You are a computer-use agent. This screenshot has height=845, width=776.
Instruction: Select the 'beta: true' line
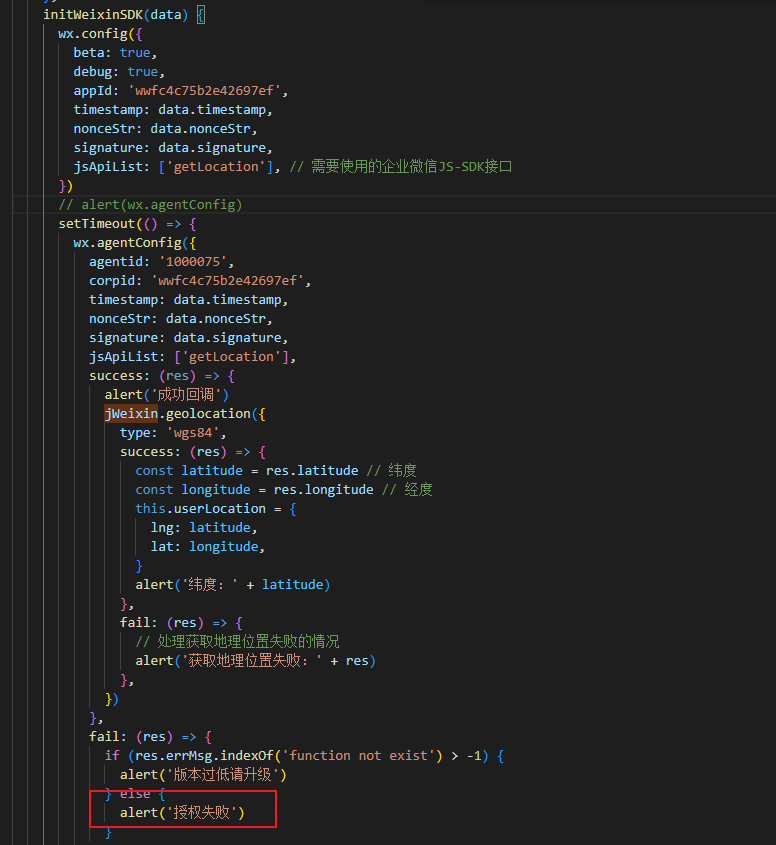tap(115, 53)
